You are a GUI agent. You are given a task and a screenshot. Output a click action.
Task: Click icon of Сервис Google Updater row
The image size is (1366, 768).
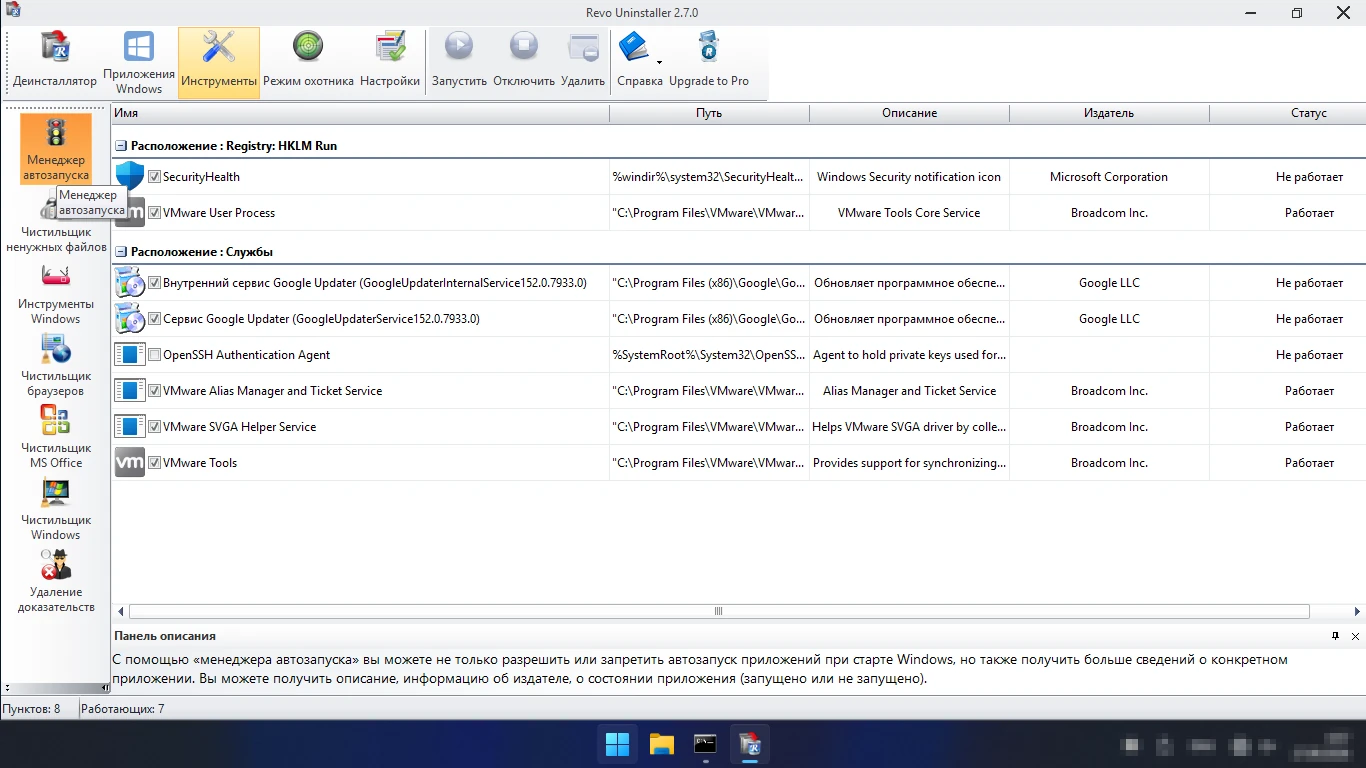(130, 319)
